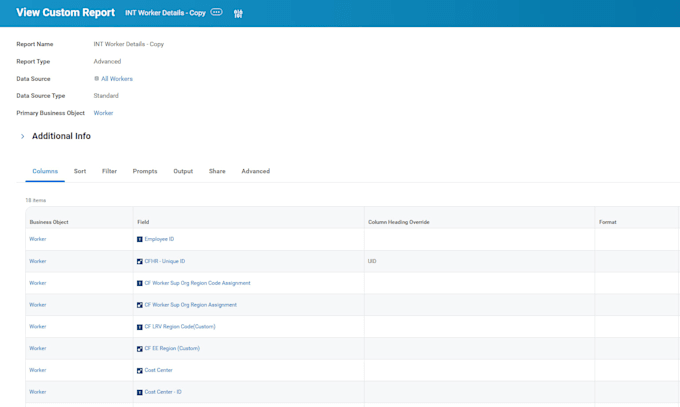Open CF Worker Sup Org Region Code Assignment link
The height and width of the screenshot is (407, 680).
point(197,283)
